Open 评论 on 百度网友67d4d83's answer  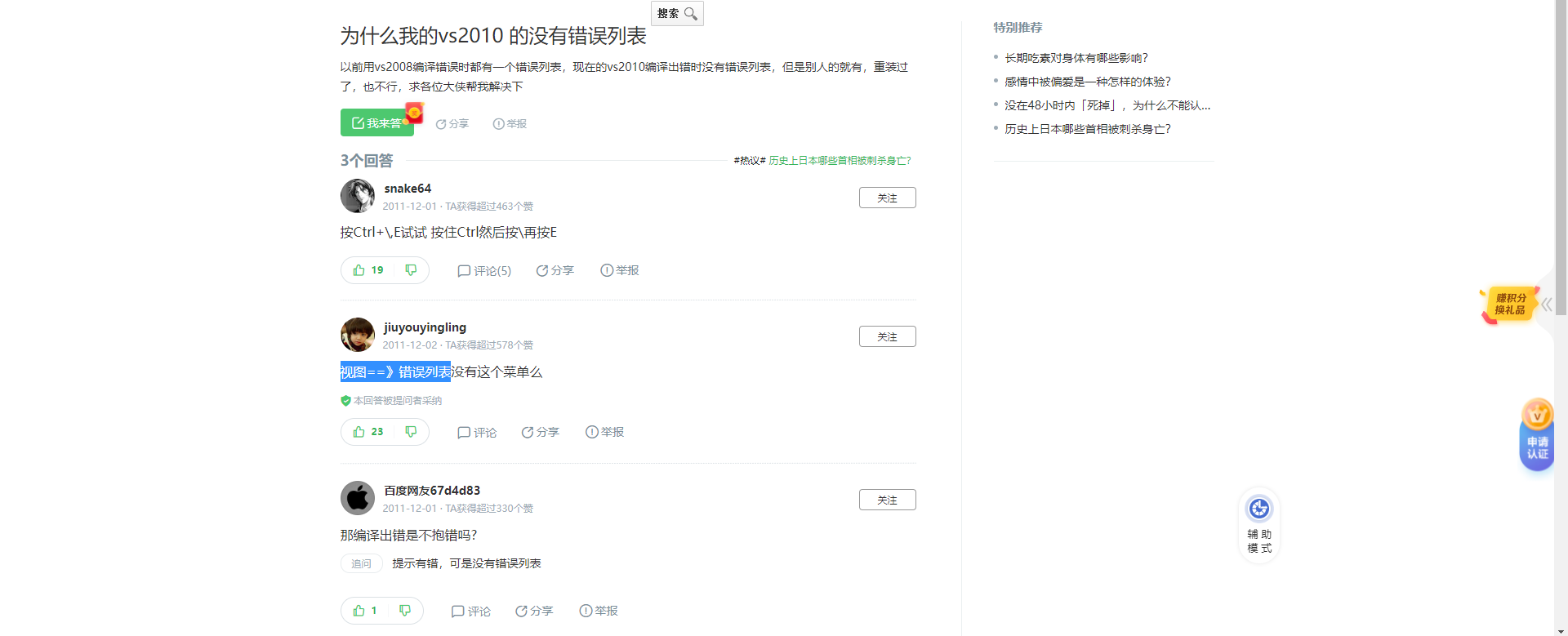point(471,612)
